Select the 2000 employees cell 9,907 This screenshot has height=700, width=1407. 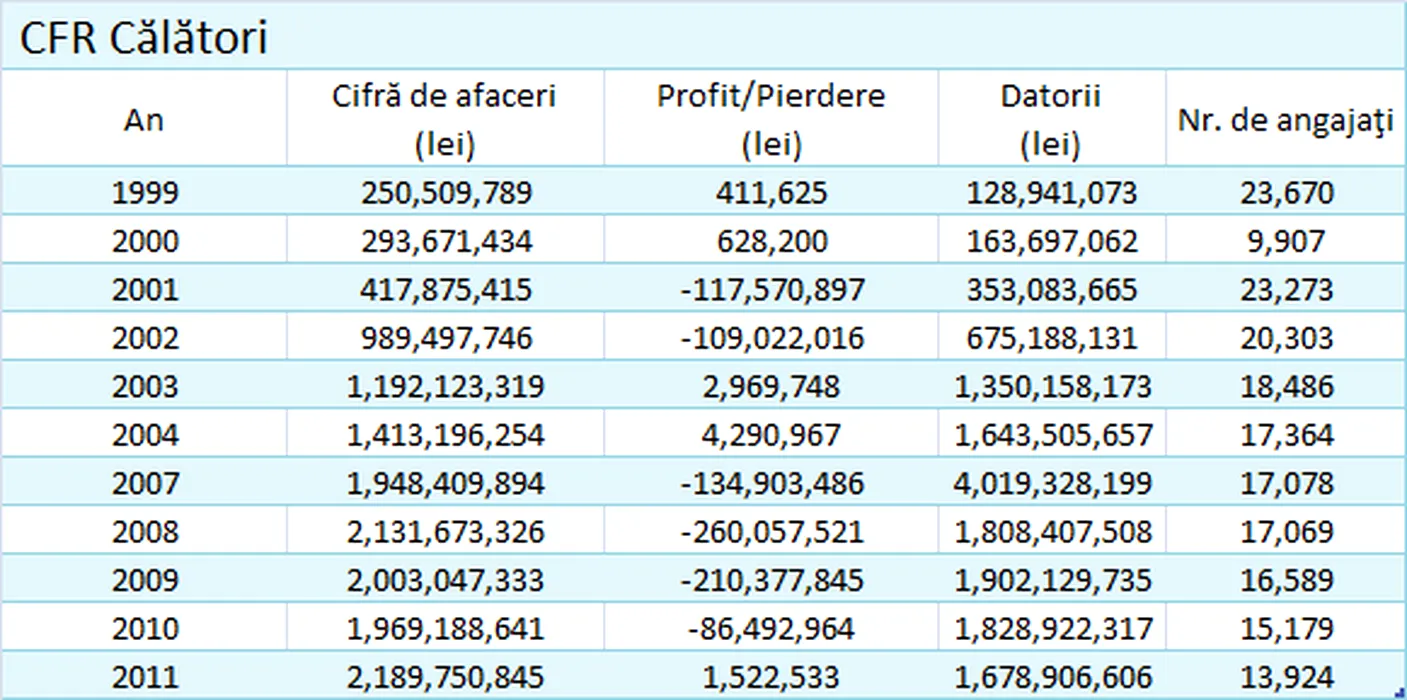1286,241
